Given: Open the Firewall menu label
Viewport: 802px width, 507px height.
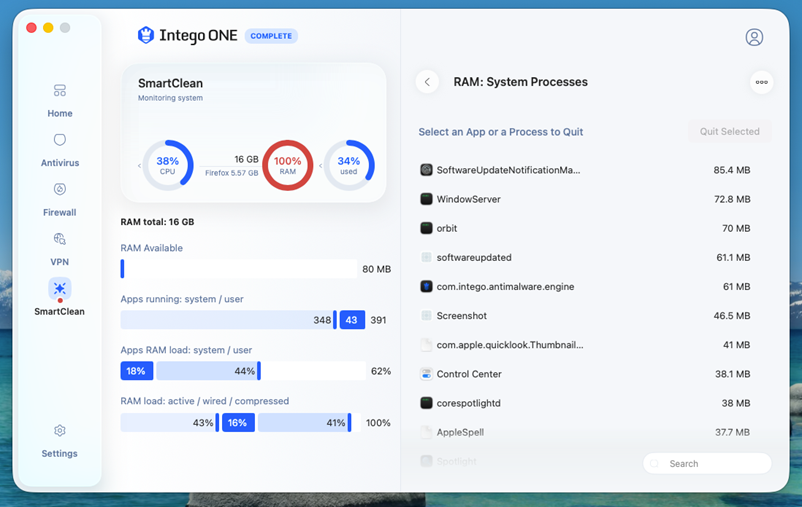Looking at the screenshot, I should (x=60, y=212).
